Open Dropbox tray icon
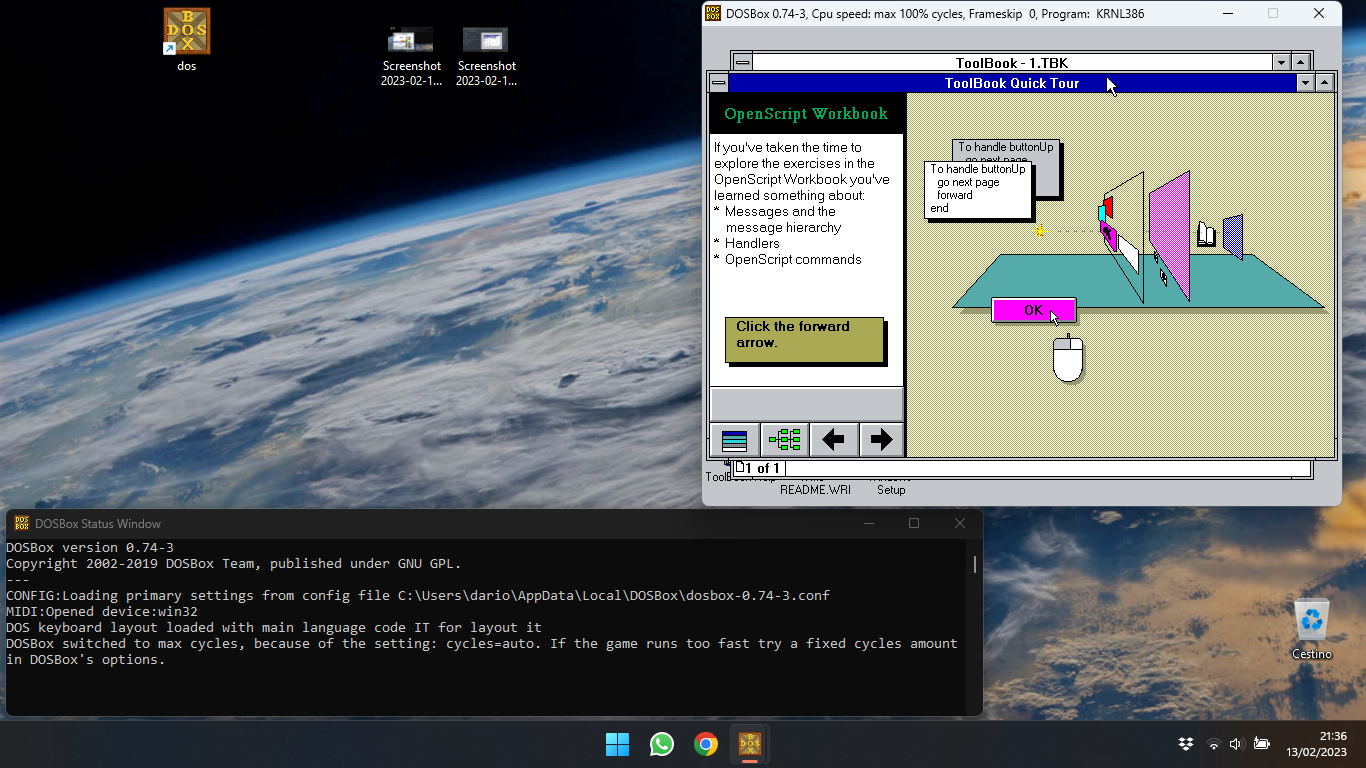Image resolution: width=1366 pixels, height=768 pixels. point(1186,744)
